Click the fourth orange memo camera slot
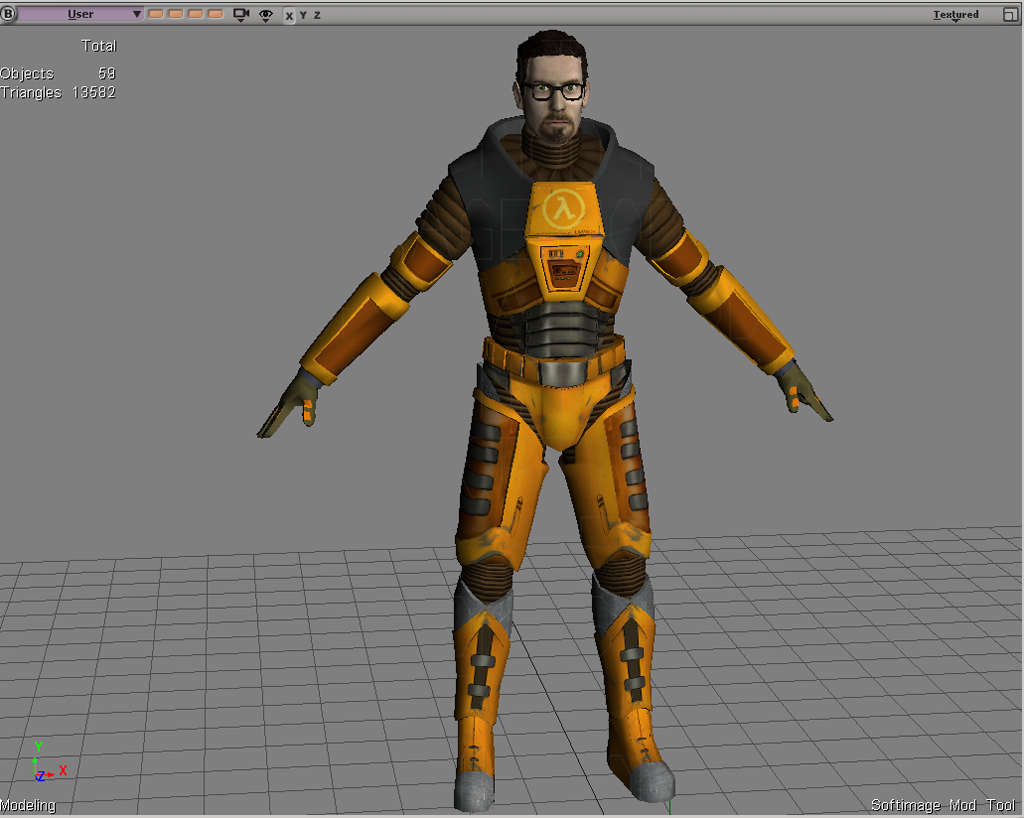The height and width of the screenshot is (818, 1024). coord(216,14)
